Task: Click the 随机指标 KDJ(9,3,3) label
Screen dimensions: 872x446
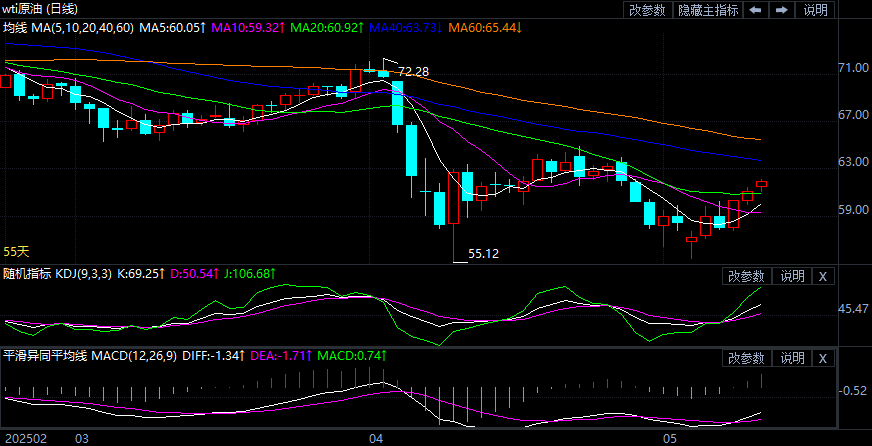Action: click(x=58, y=274)
